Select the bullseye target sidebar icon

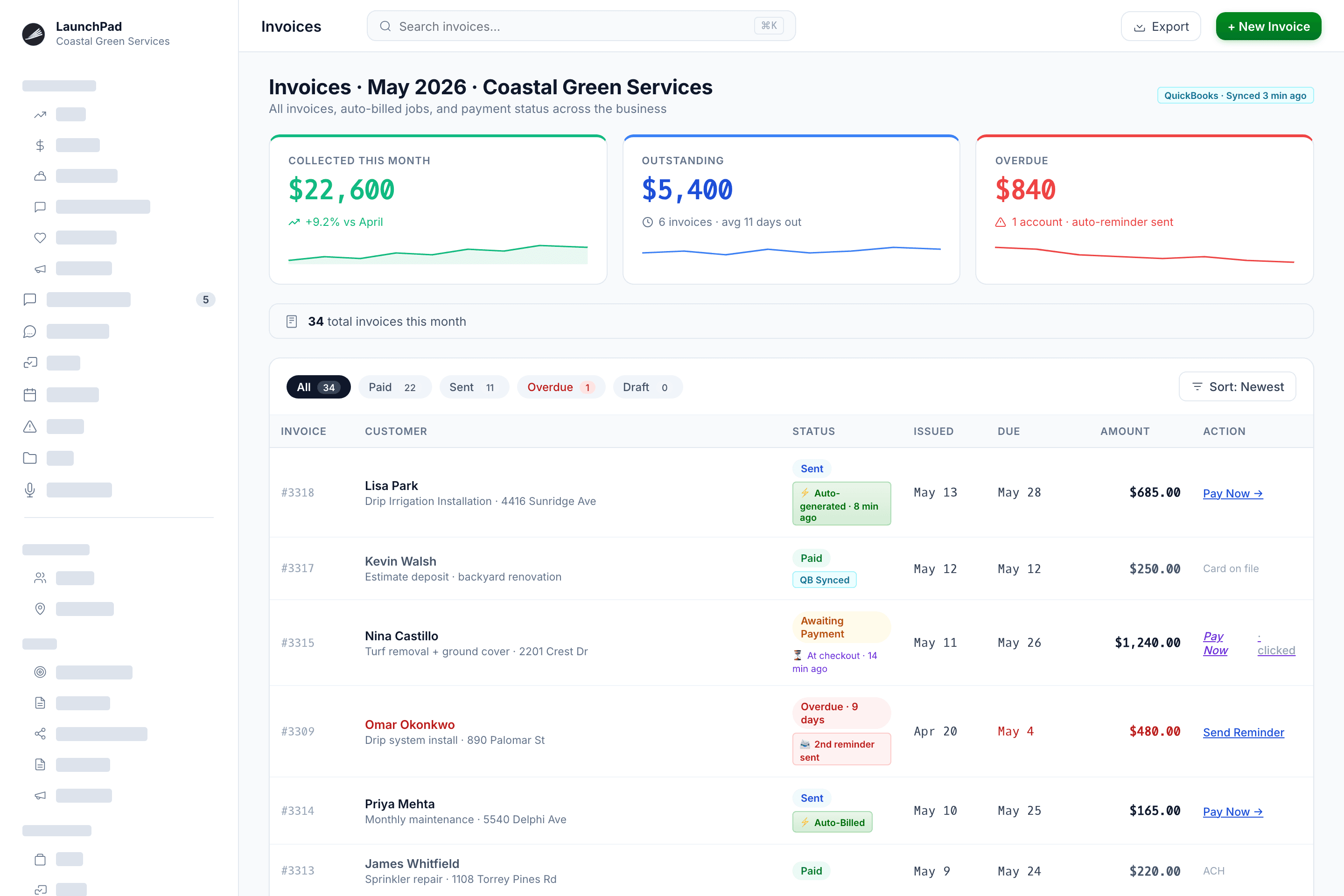point(40,672)
